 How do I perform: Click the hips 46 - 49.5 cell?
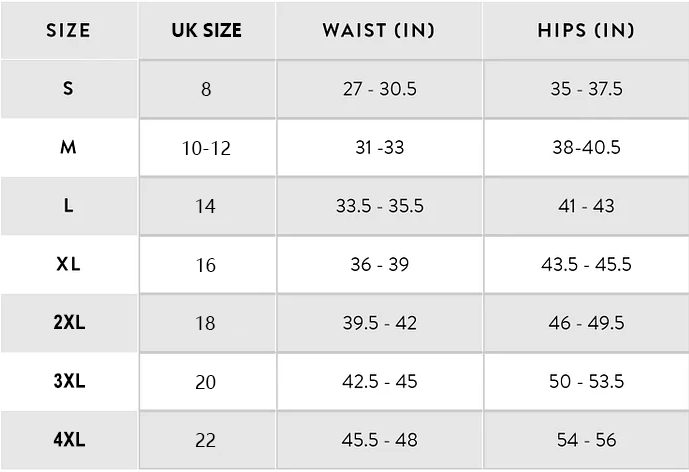pos(586,323)
